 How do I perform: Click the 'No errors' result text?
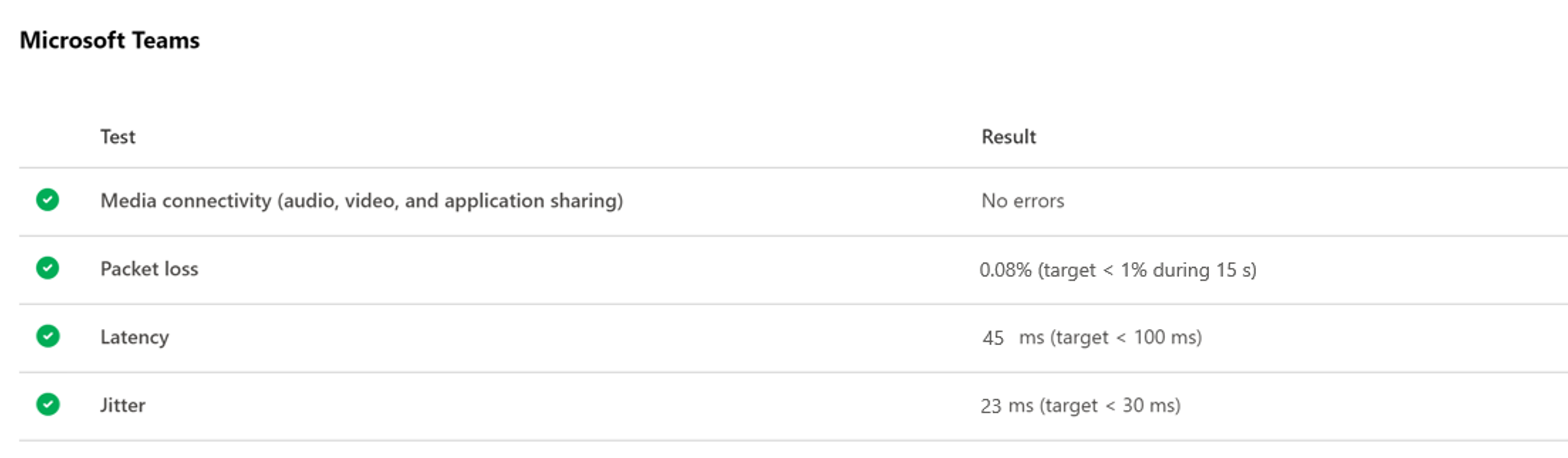point(1022,200)
